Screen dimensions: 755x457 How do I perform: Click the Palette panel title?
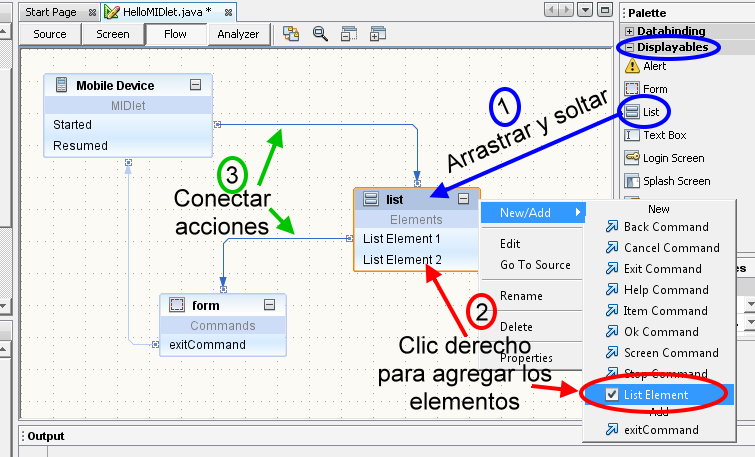[647, 13]
